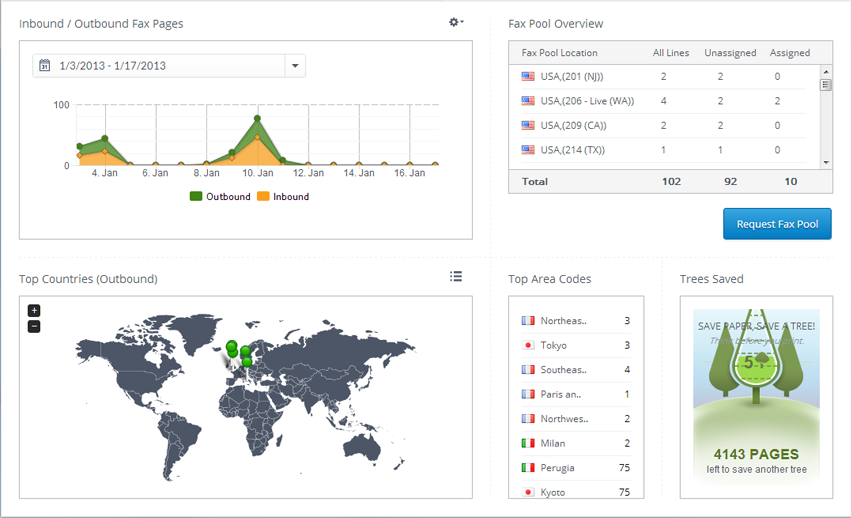
Task: Click the fax pool scrollbar up arrow
Action: click(x=826, y=72)
